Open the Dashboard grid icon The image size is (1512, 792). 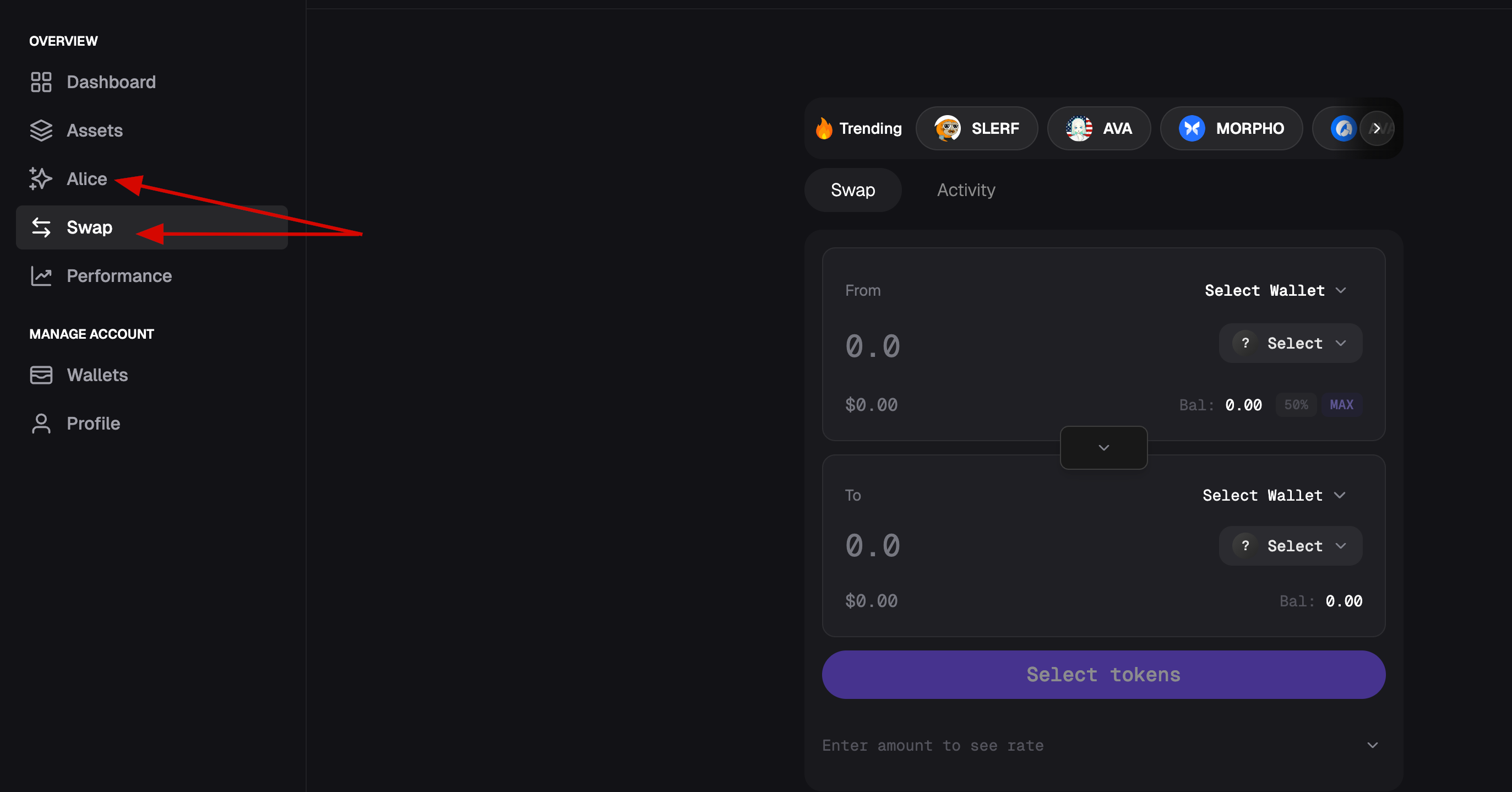point(41,82)
